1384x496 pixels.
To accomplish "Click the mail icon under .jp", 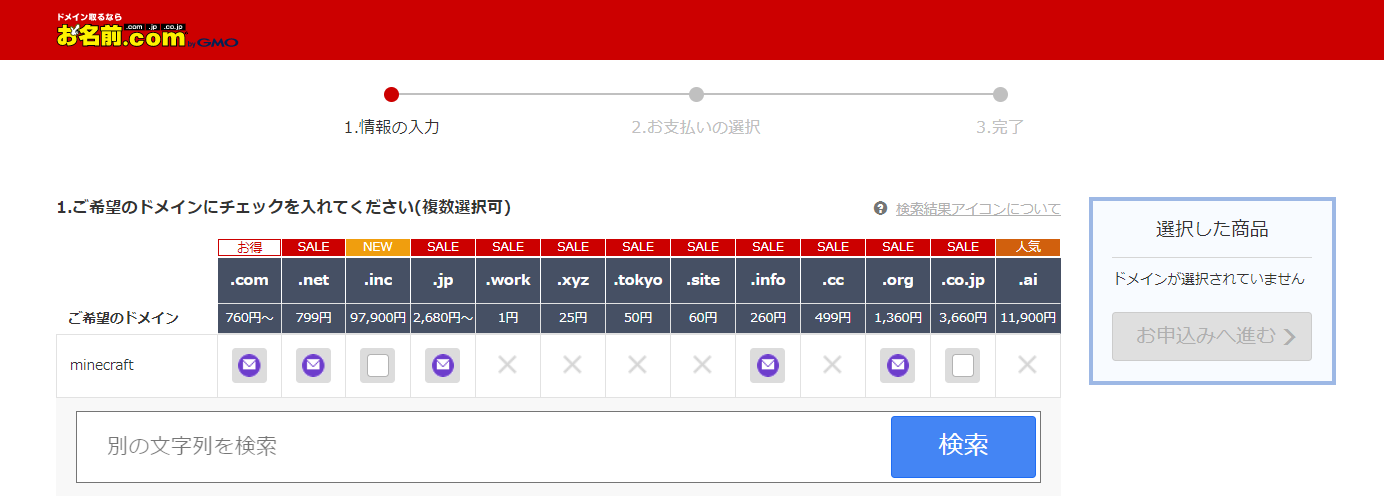I will click(x=443, y=366).
